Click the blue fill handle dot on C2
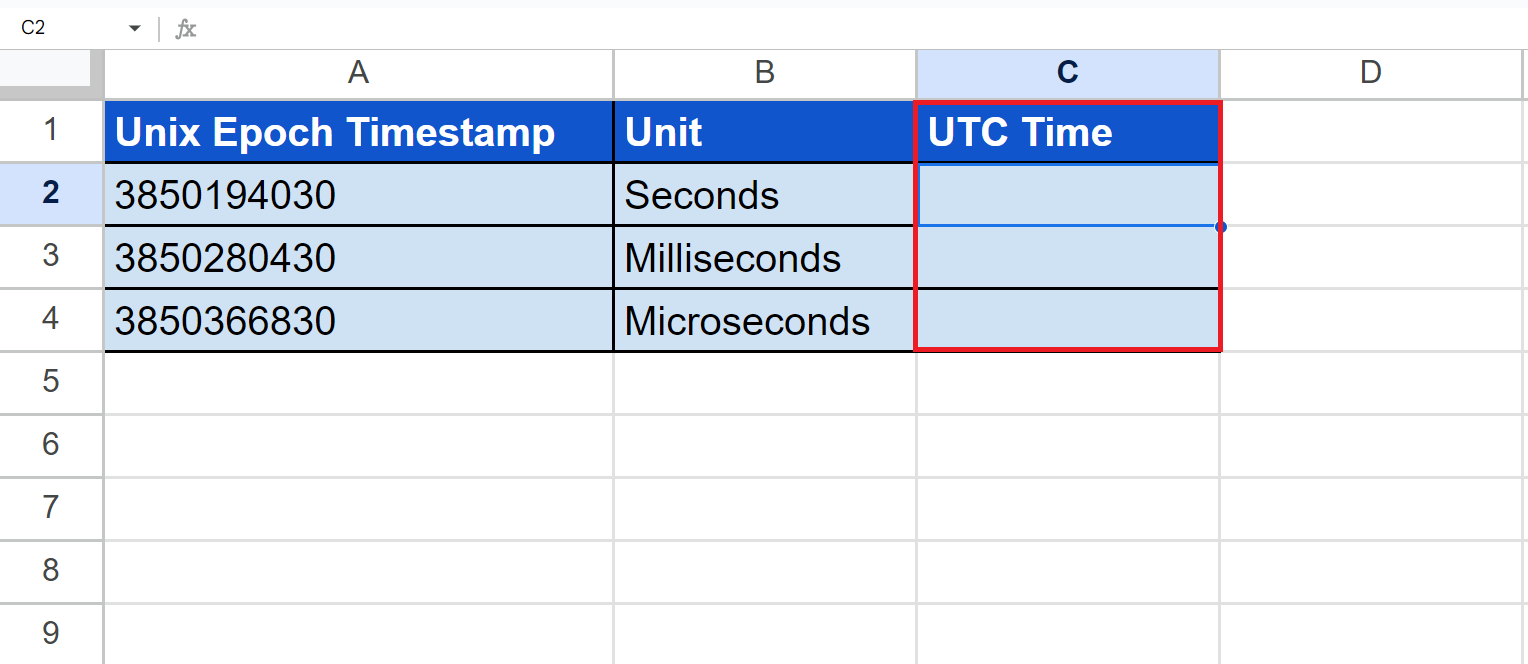This screenshot has height=664, width=1528. tap(1221, 227)
